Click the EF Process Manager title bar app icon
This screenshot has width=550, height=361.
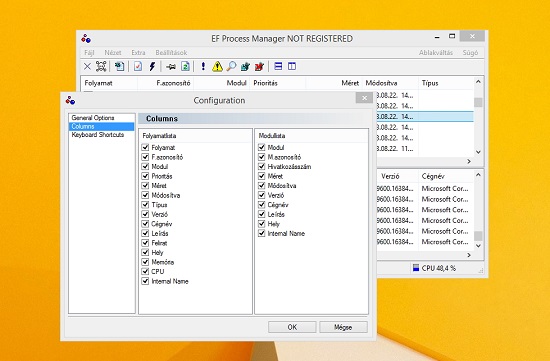click(86, 39)
